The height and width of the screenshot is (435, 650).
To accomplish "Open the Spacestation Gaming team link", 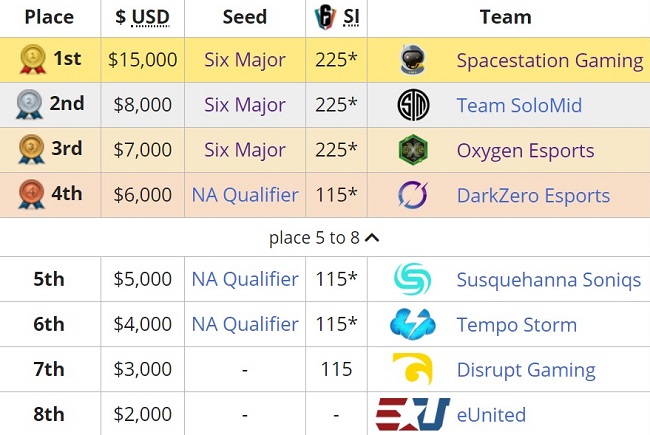I will click(x=550, y=61).
